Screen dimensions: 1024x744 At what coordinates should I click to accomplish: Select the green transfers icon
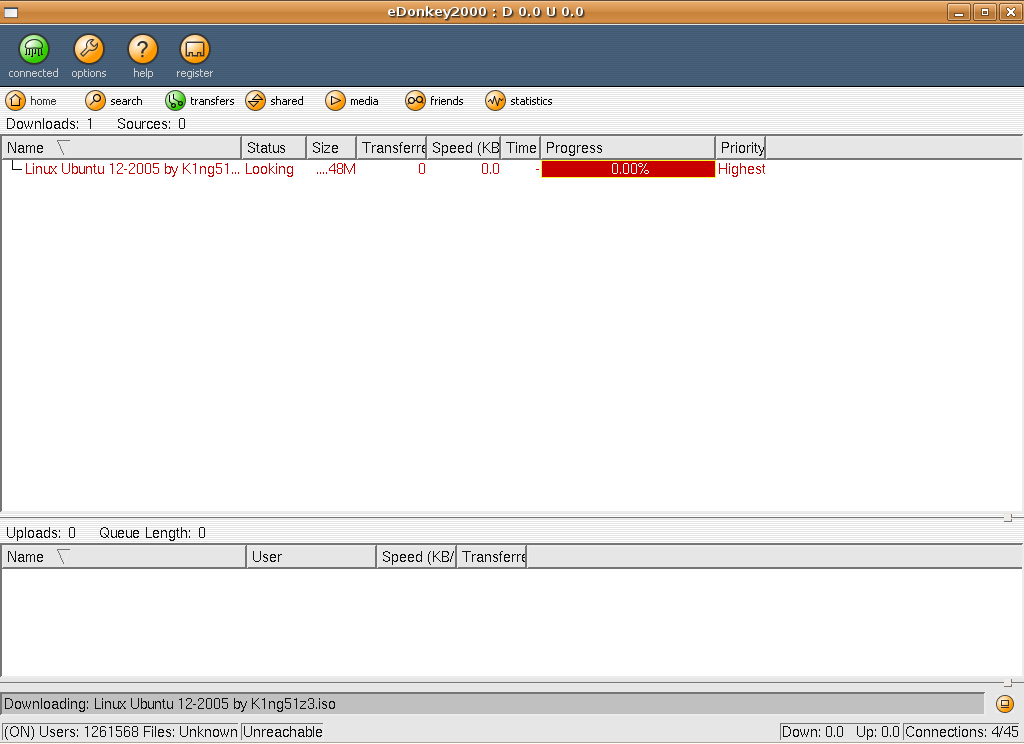[x=175, y=101]
